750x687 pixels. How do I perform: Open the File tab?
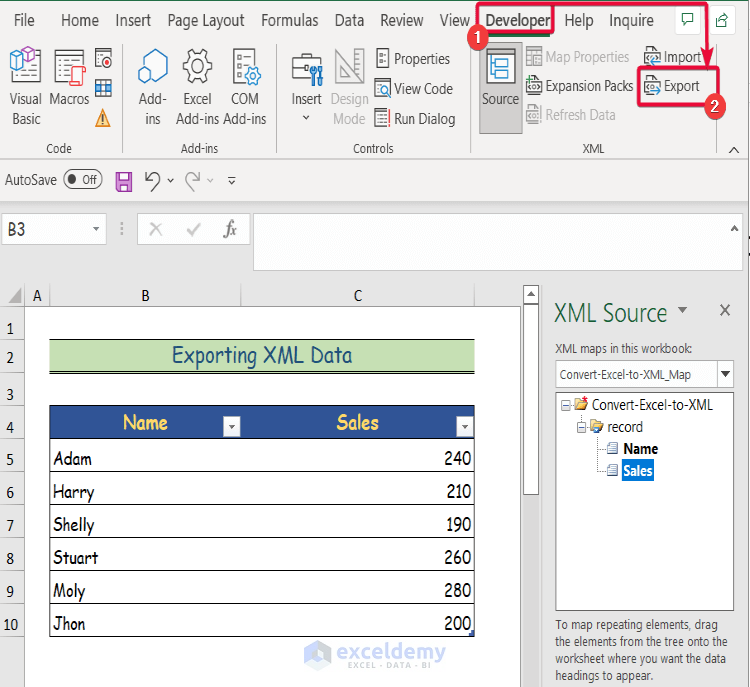24,21
